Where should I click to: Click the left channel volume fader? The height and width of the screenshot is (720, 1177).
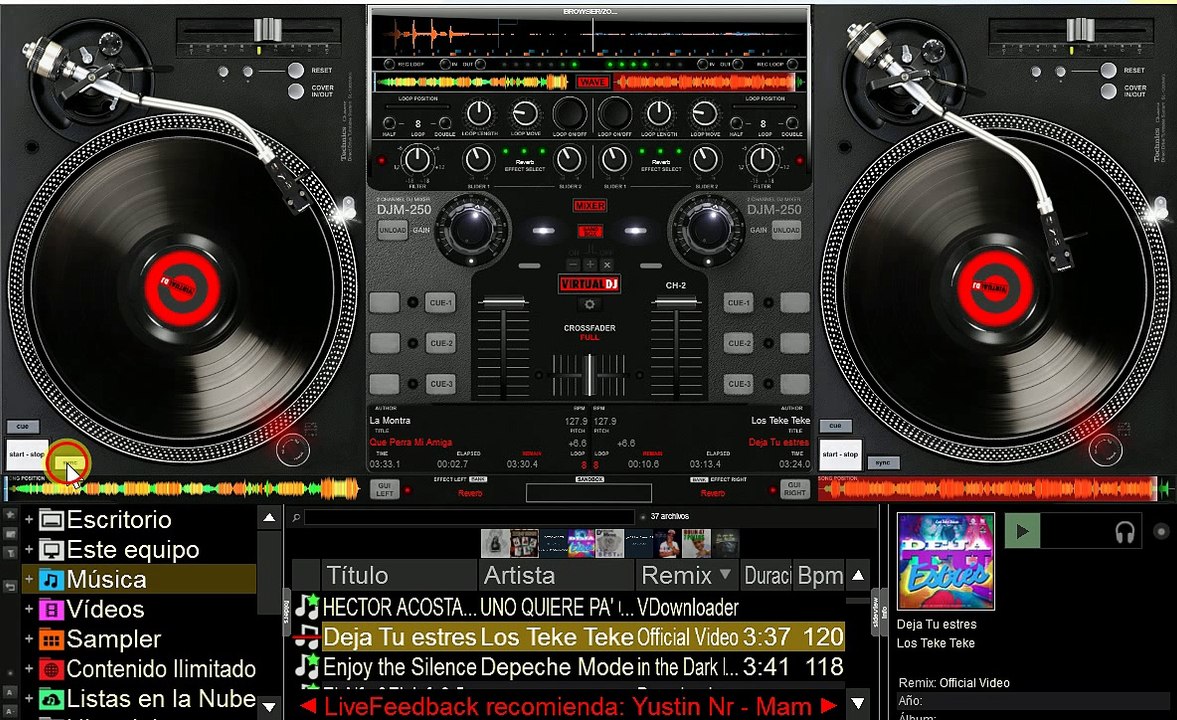tap(503, 303)
